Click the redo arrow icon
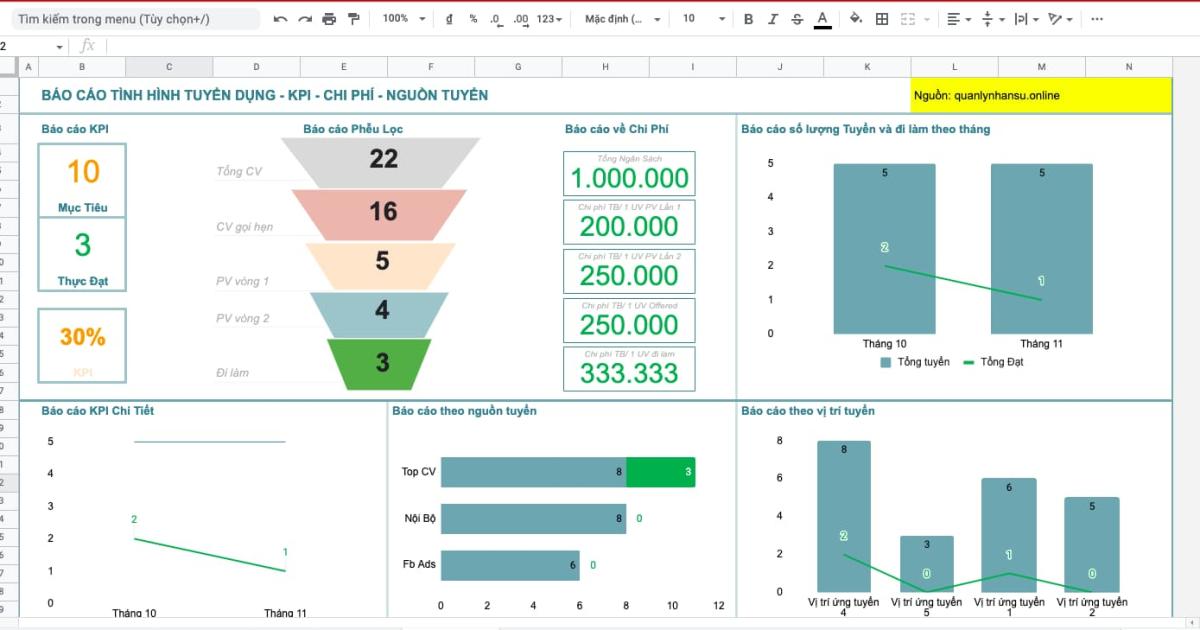Image resolution: width=1200 pixels, height=630 pixels. click(304, 19)
